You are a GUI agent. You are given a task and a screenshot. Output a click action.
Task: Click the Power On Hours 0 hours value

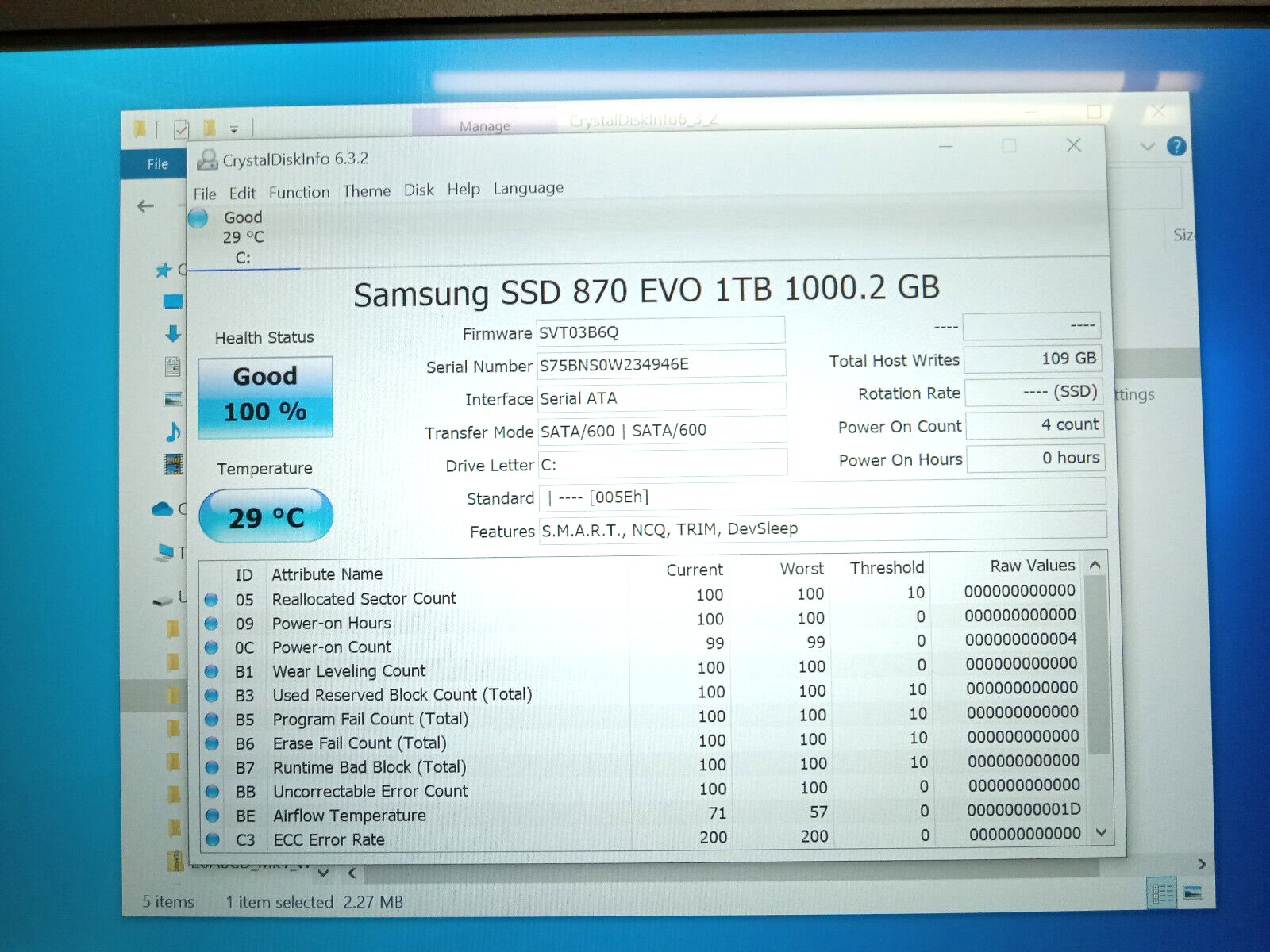tap(1035, 458)
